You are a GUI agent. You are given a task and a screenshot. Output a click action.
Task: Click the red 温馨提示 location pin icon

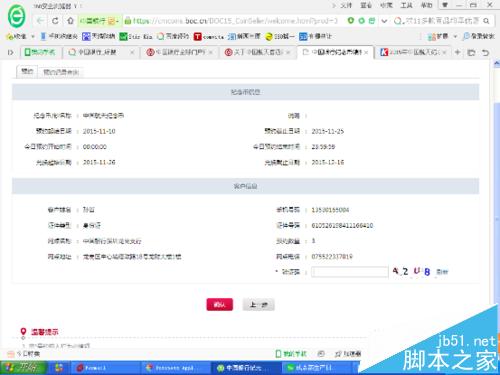click(x=23, y=332)
